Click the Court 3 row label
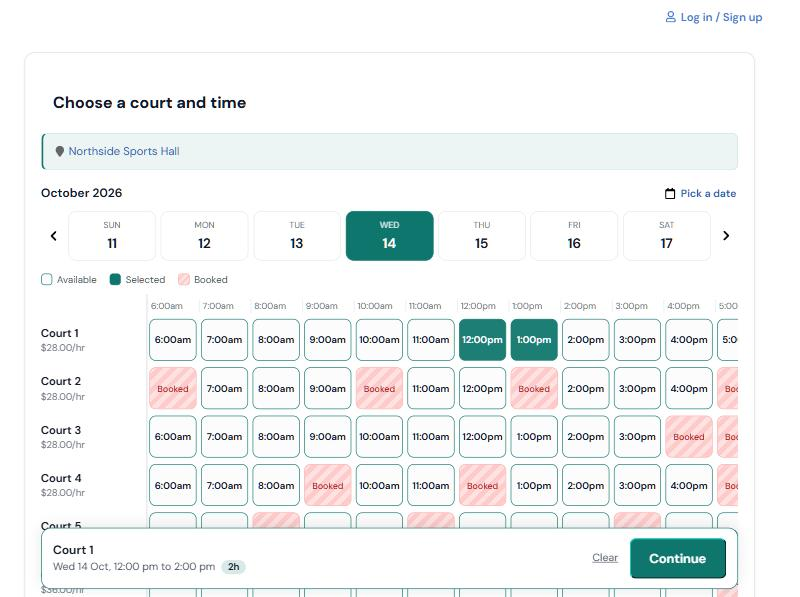The height and width of the screenshot is (597, 800). coord(61,430)
